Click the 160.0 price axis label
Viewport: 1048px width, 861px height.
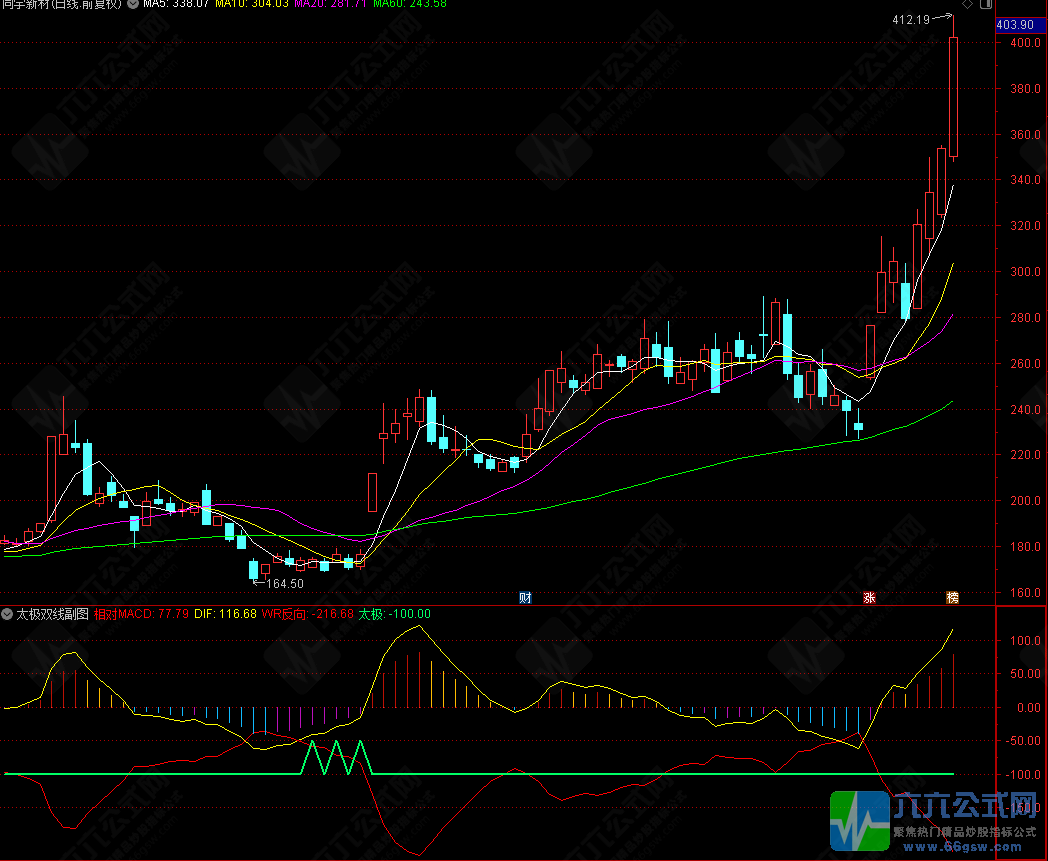tap(1025, 592)
